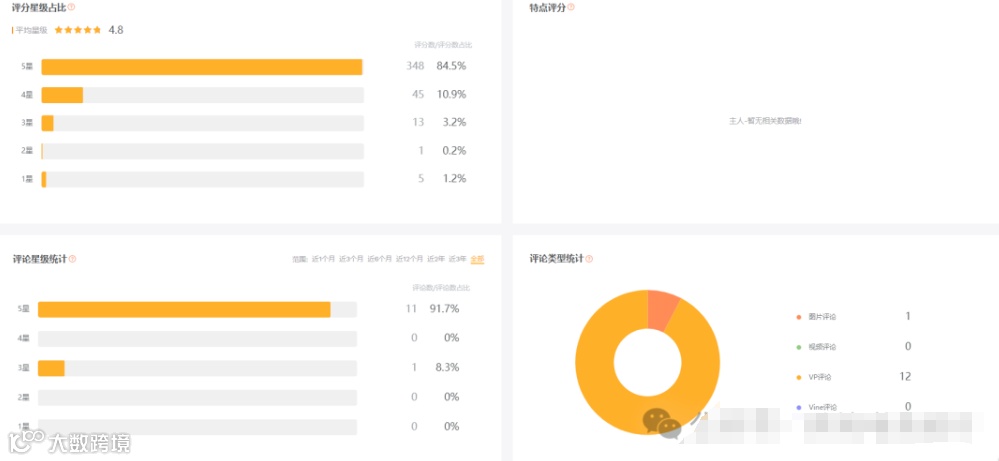999x461 pixels.
Task: Click the 大数跨境 logo at bottom left
Action: (70, 442)
